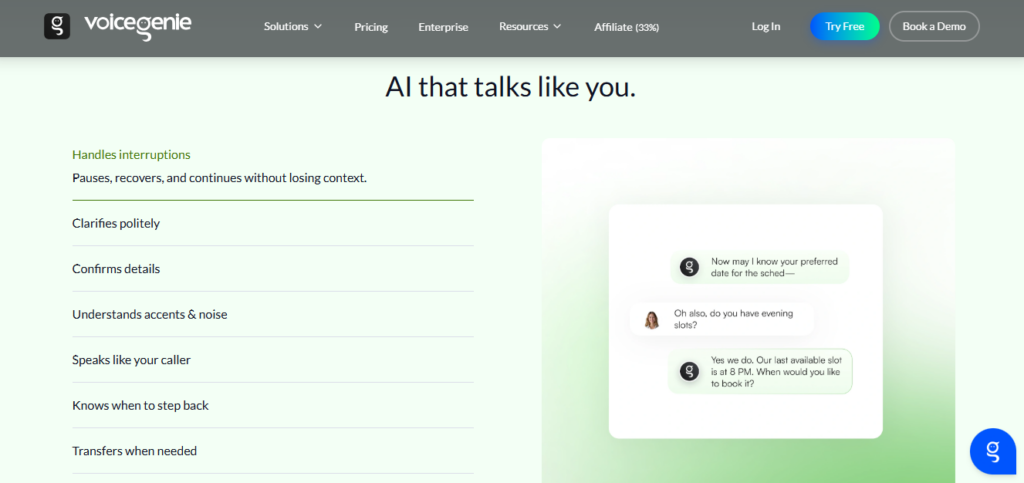The height and width of the screenshot is (483, 1024).
Task: Expand the Transfers when needed item
Action: coord(273,451)
